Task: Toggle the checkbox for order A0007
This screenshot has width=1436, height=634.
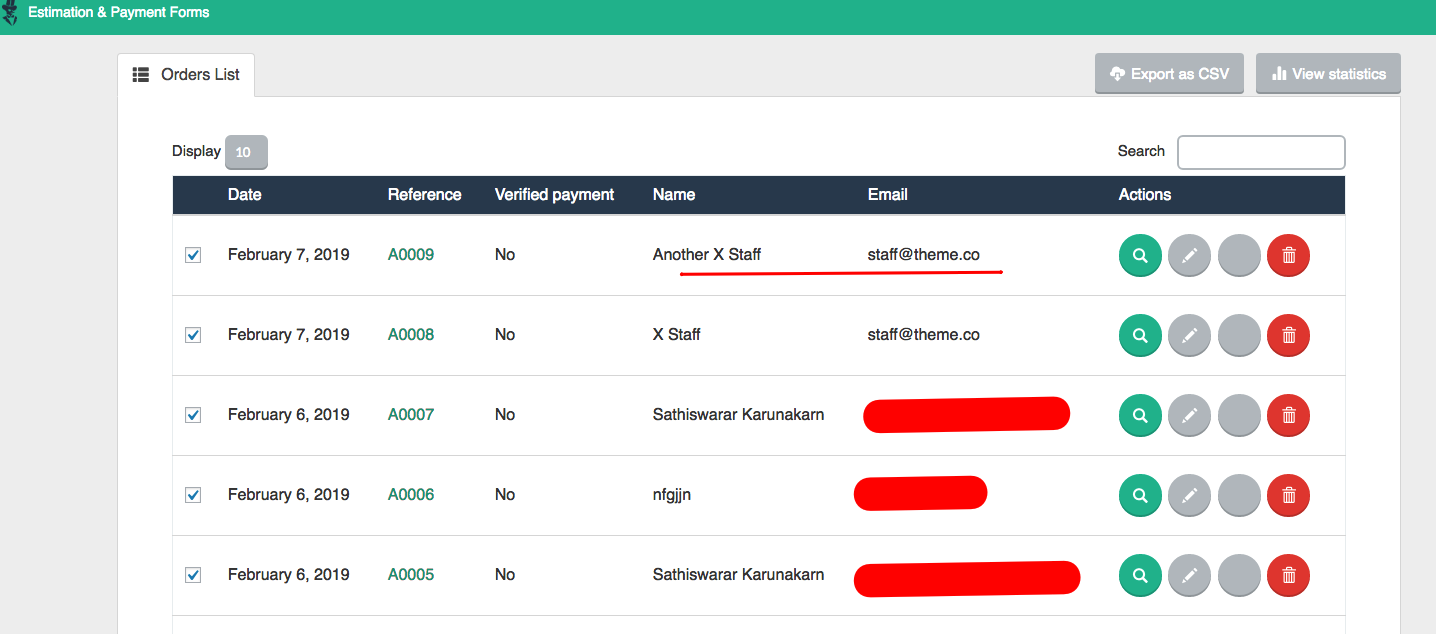Action: pos(193,415)
